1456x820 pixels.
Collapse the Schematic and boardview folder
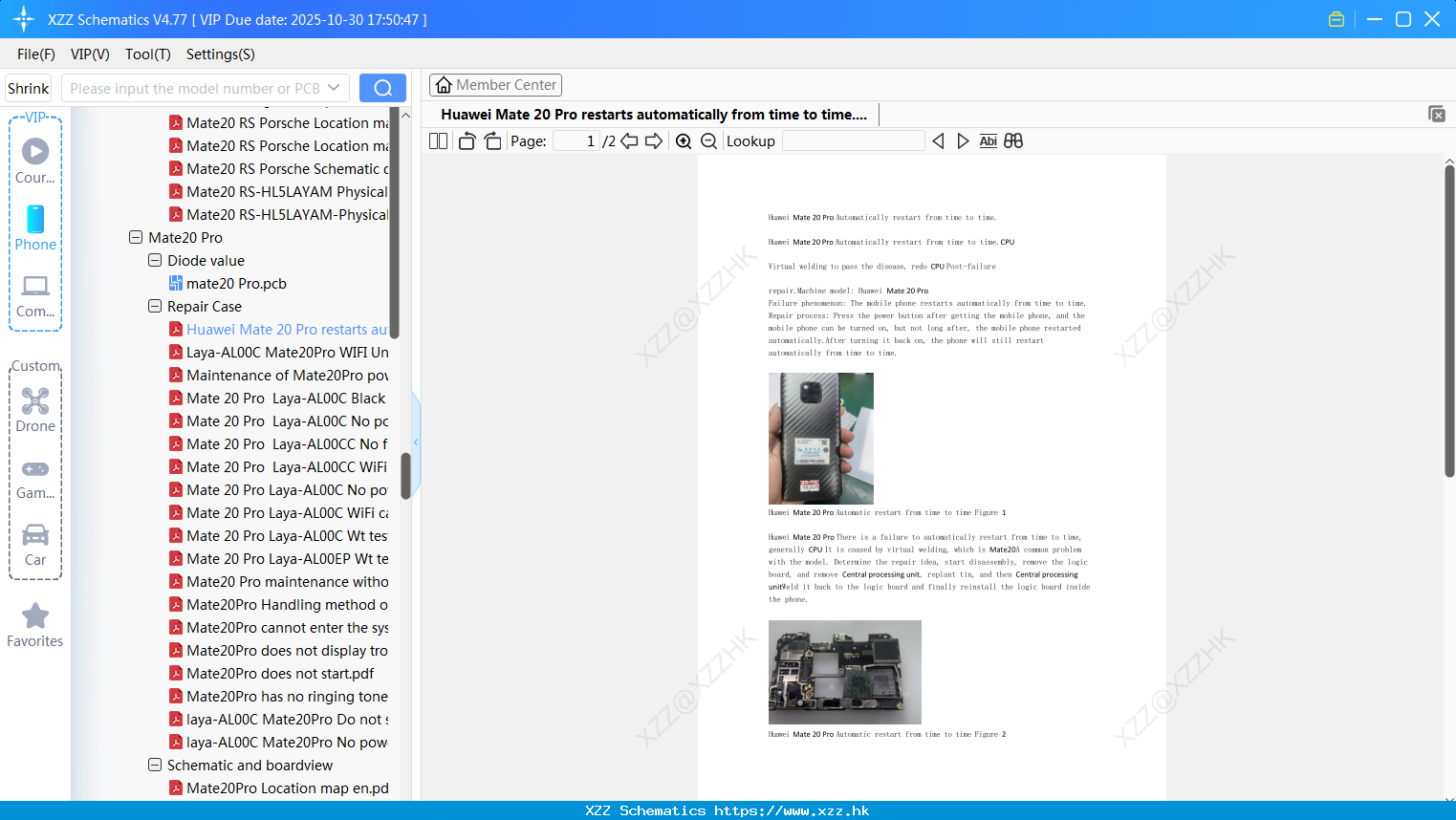pyautogui.click(x=155, y=765)
